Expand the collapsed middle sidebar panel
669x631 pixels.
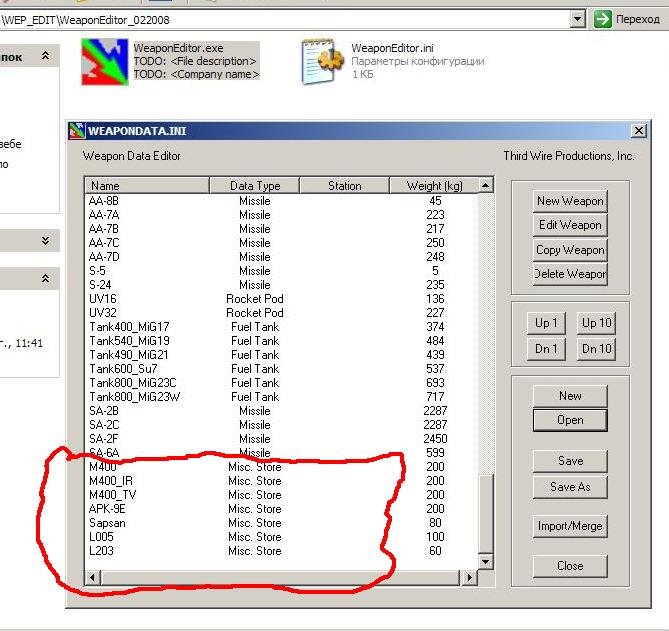(46, 241)
